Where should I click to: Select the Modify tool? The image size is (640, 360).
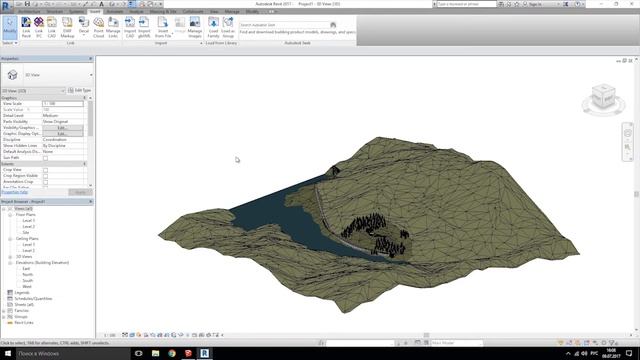pos(9,27)
